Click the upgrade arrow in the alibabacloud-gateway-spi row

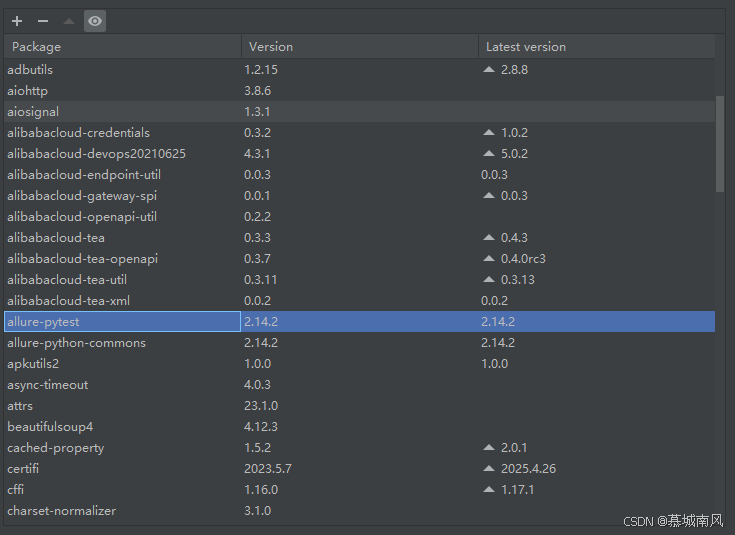tap(489, 196)
